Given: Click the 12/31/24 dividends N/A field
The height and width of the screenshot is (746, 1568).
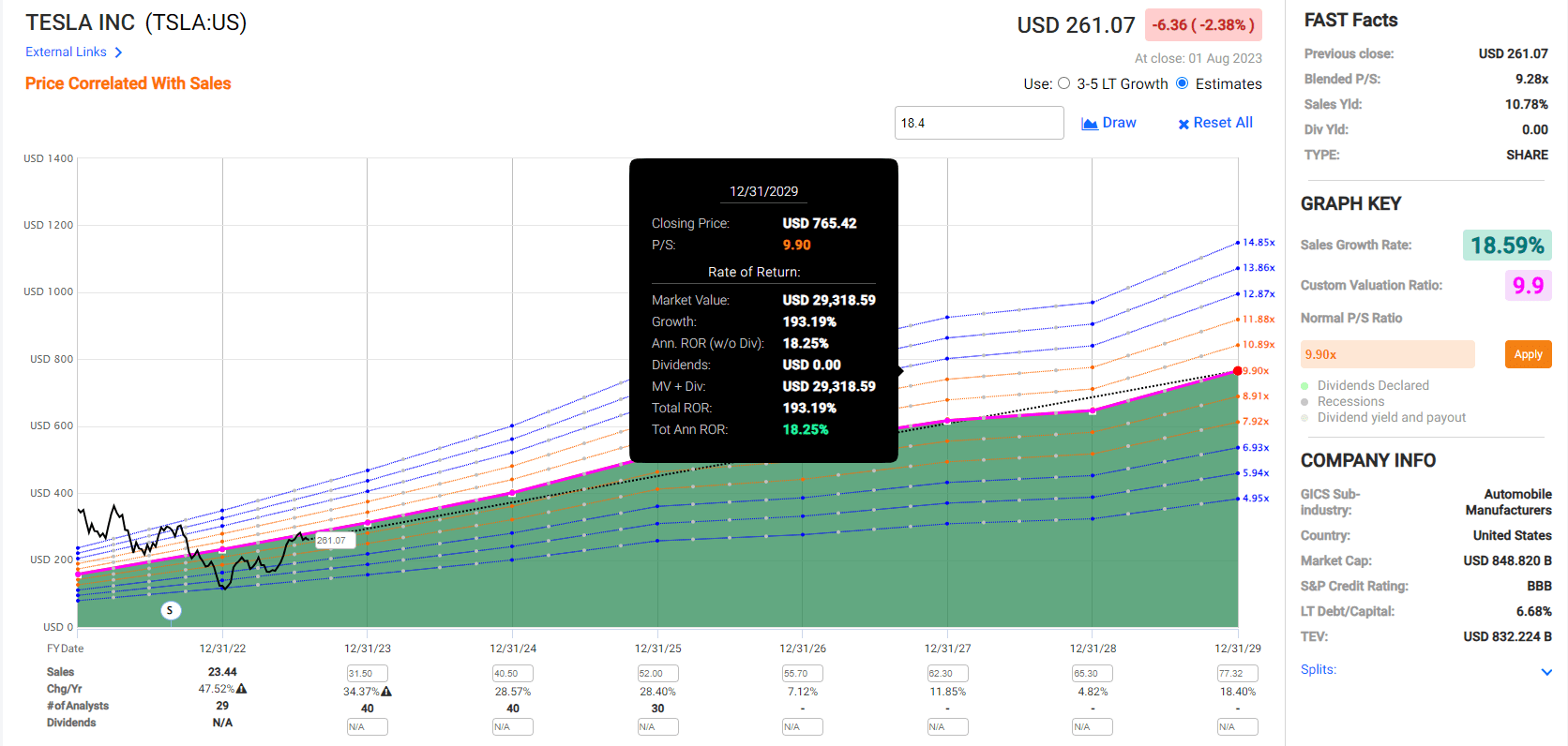Looking at the screenshot, I should click(x=512, y=726).
